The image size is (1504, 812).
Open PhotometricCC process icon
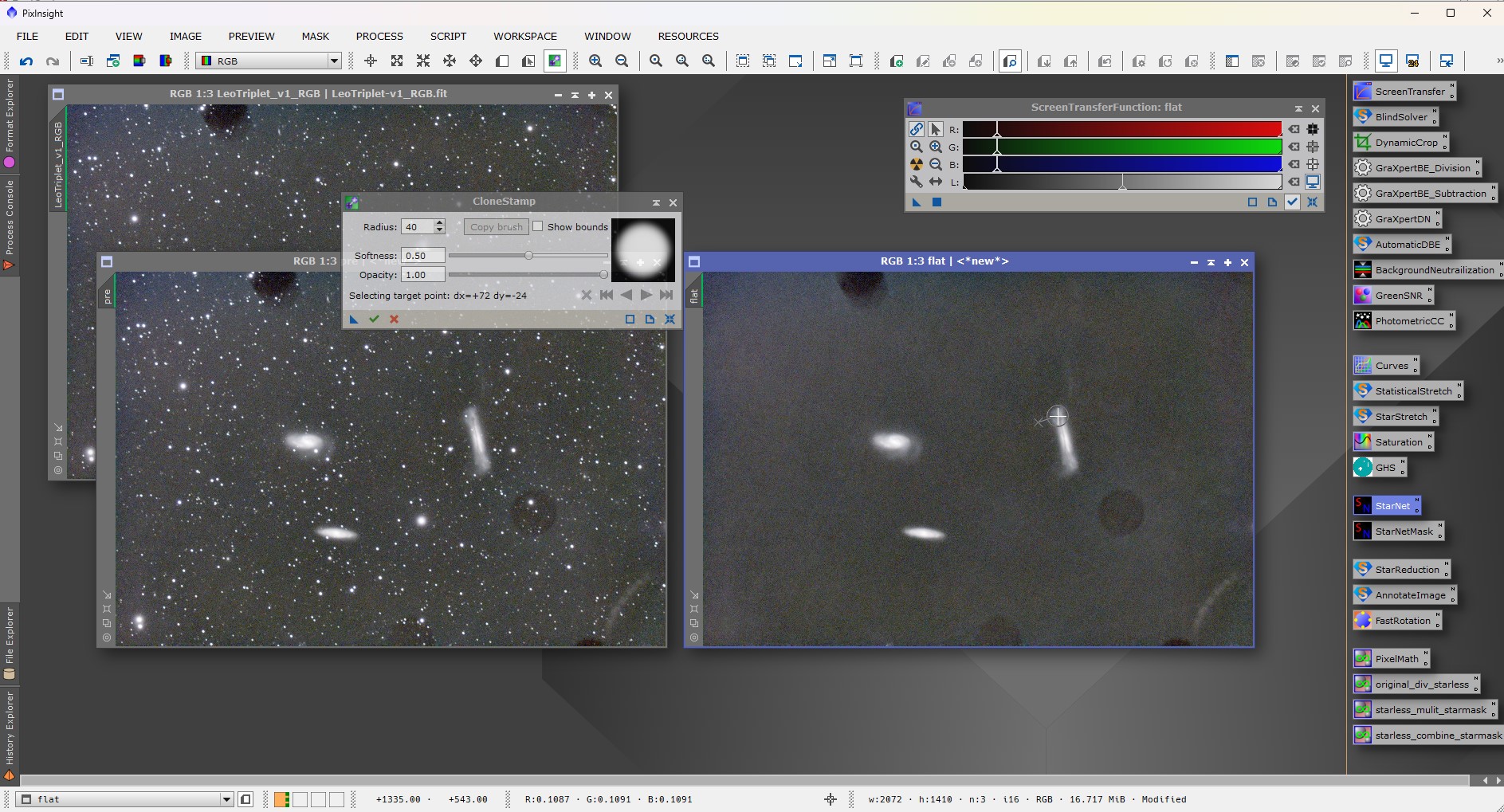(1403, 321)
